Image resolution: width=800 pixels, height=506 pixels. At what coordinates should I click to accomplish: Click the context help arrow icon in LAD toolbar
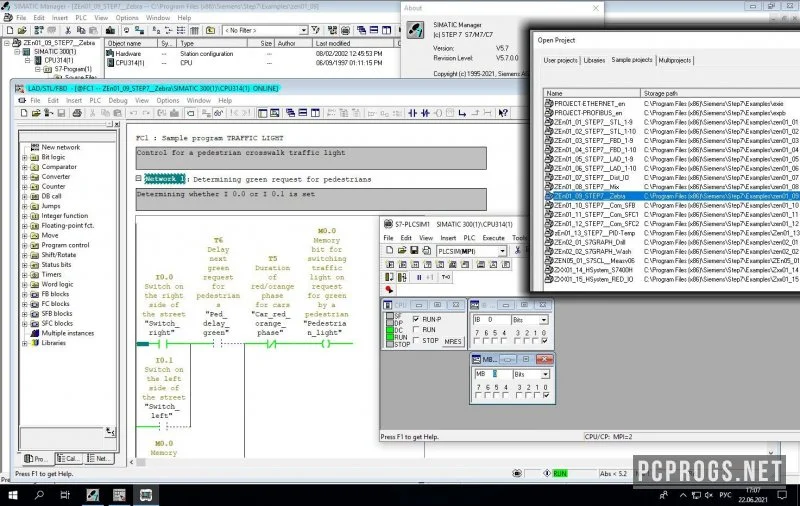(503, 113)
